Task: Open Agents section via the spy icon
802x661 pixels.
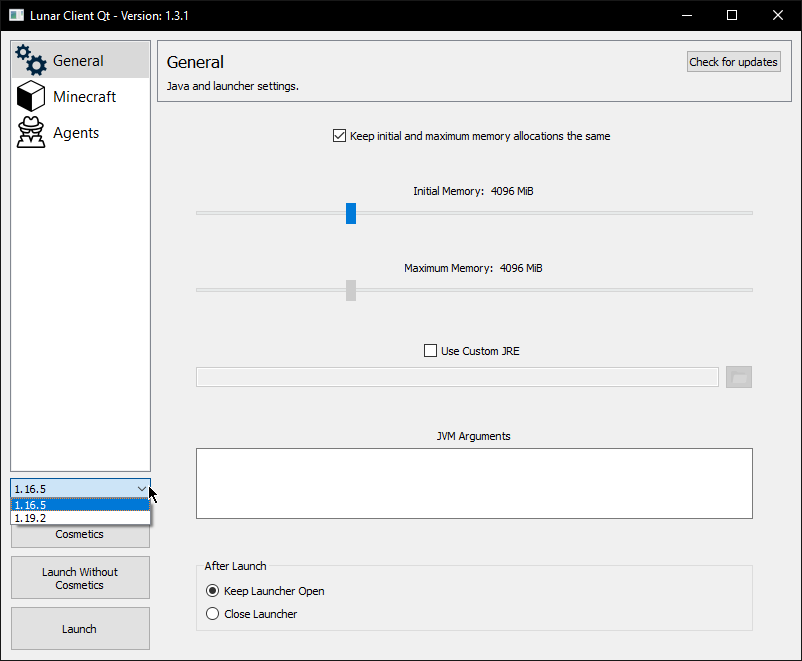Action: pos(30,131)
